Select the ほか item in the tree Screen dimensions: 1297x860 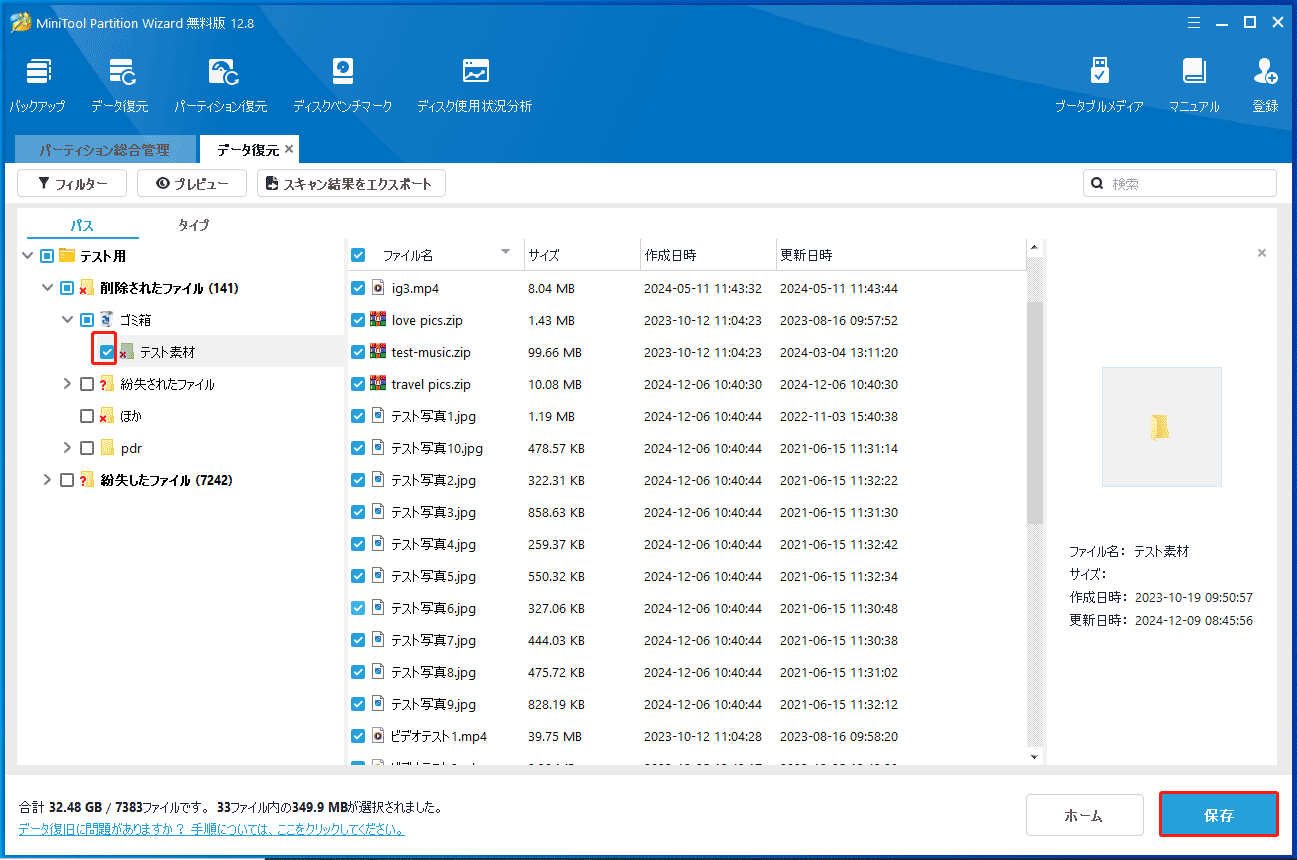(x=131, y=416)
